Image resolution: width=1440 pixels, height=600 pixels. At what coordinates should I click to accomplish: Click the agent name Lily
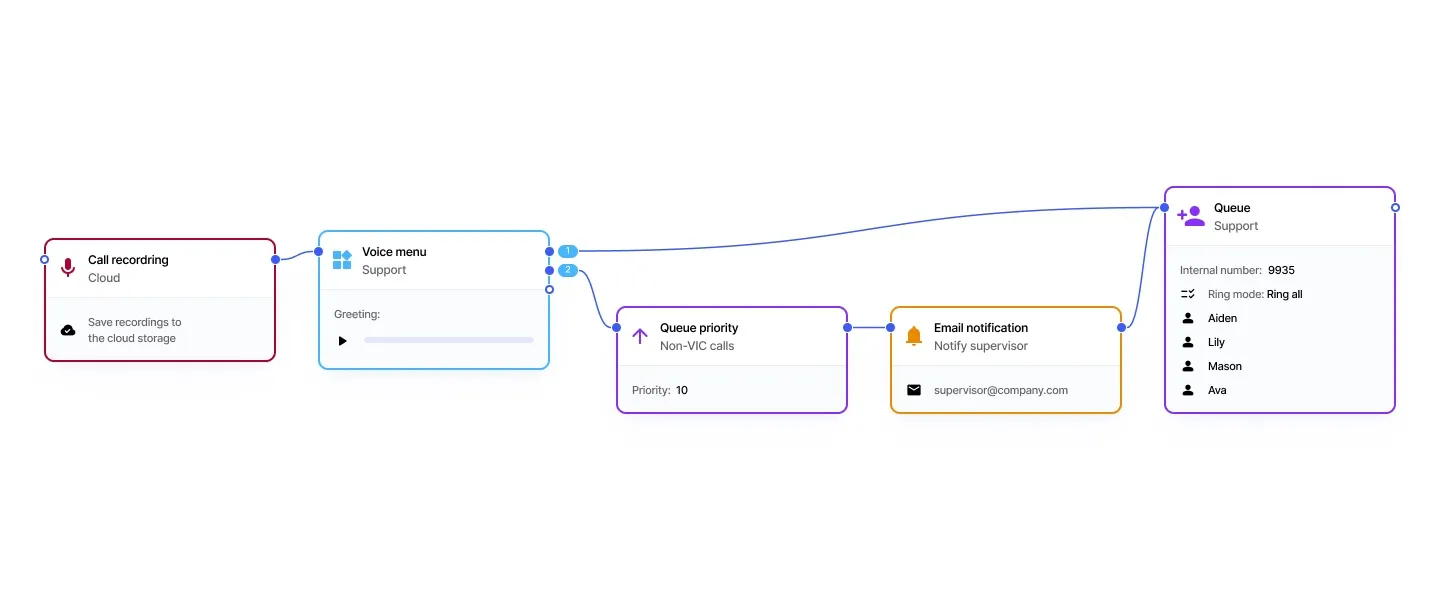[x=1216, y=342]
